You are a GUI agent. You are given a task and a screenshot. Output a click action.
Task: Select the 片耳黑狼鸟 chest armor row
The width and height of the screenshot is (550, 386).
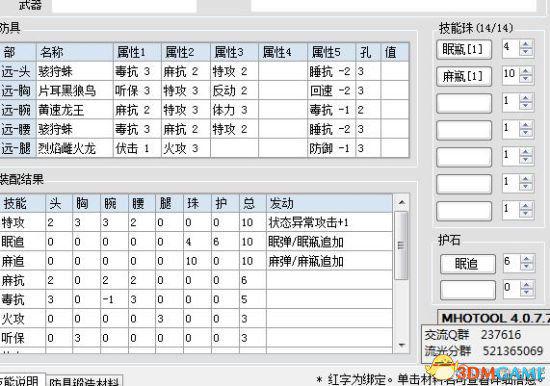[x=205, y=91]
